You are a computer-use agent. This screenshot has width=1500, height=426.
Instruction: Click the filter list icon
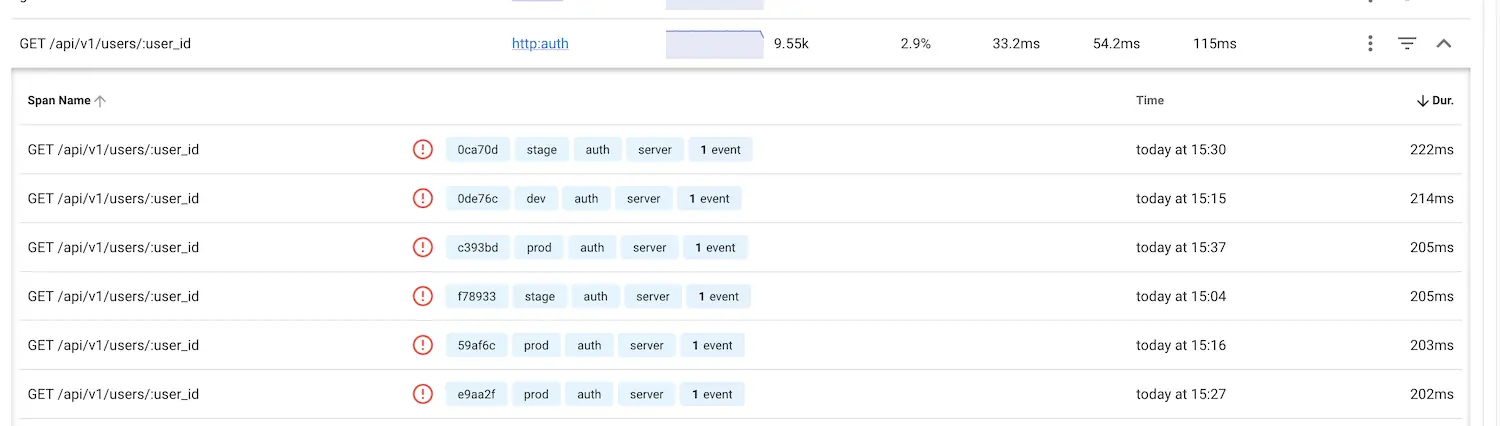tap(1407, 44)
